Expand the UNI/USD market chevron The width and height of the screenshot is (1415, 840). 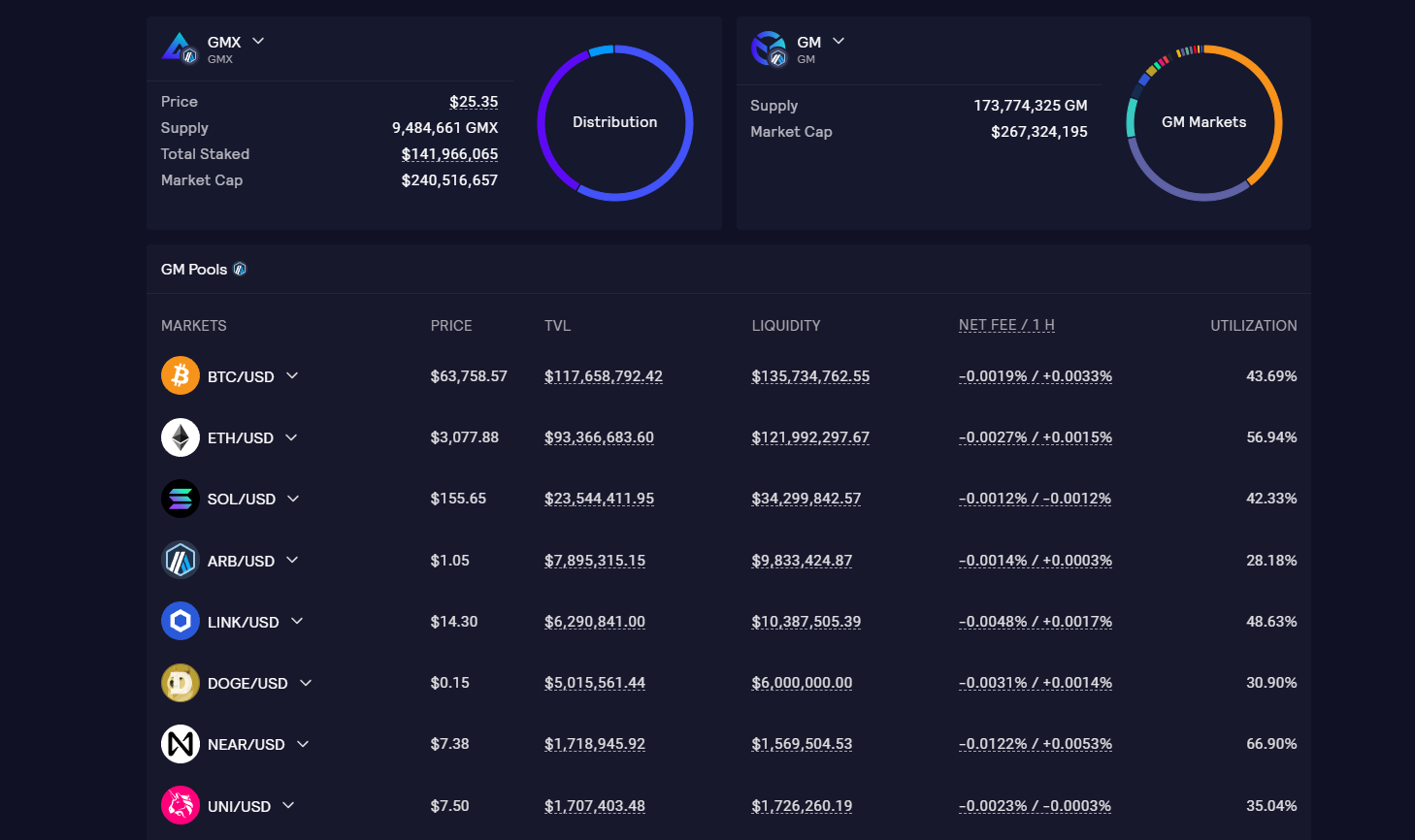[288, 805]
